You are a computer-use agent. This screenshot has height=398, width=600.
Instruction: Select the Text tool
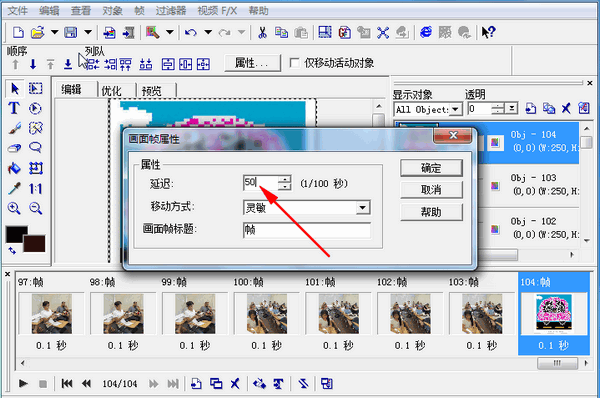[x=14, y=108]
